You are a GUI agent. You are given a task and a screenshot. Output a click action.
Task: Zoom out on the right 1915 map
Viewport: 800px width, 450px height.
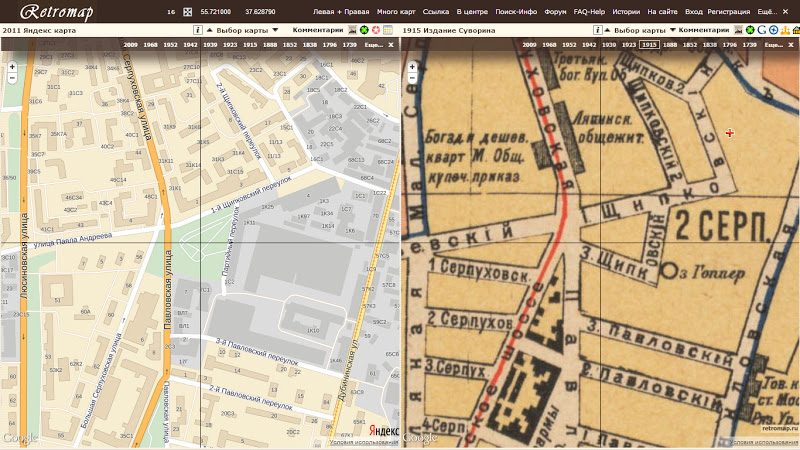(x=412, y=78)
